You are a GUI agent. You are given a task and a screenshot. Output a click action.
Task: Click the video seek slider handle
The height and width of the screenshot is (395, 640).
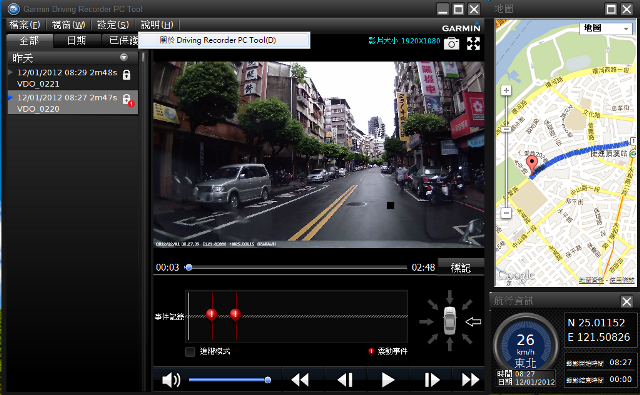189,268
